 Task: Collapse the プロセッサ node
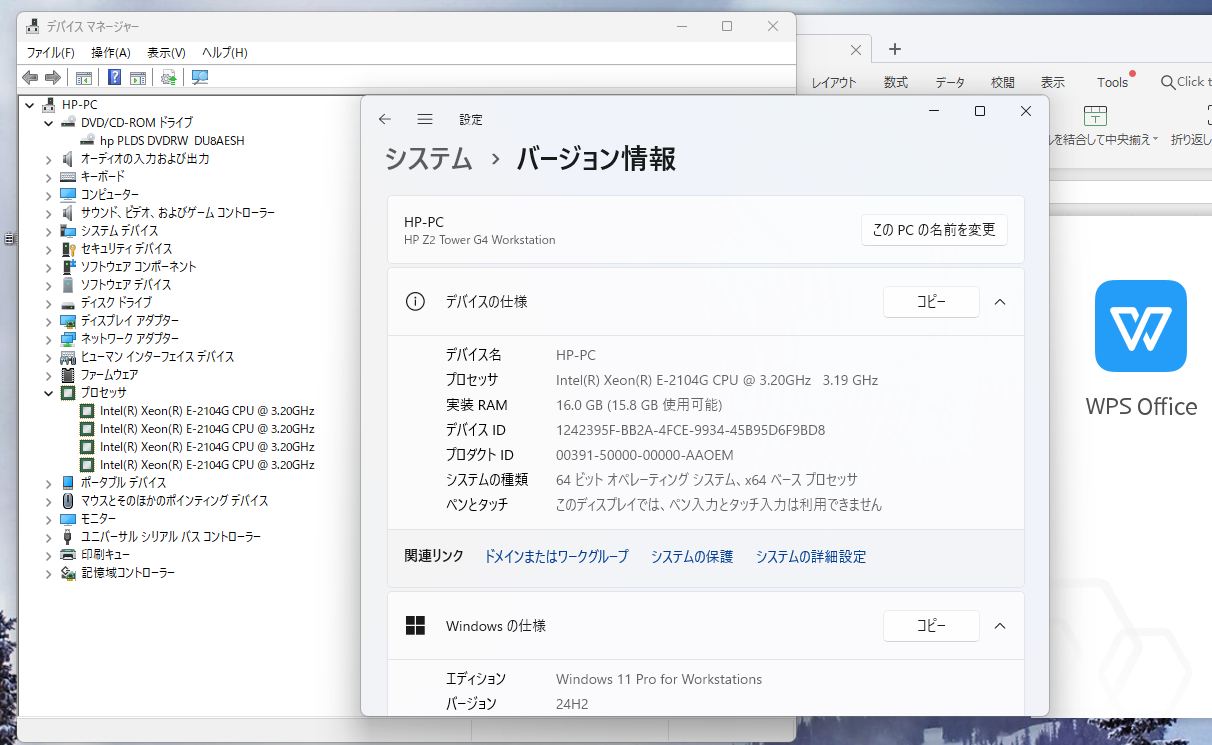point(48,392)
